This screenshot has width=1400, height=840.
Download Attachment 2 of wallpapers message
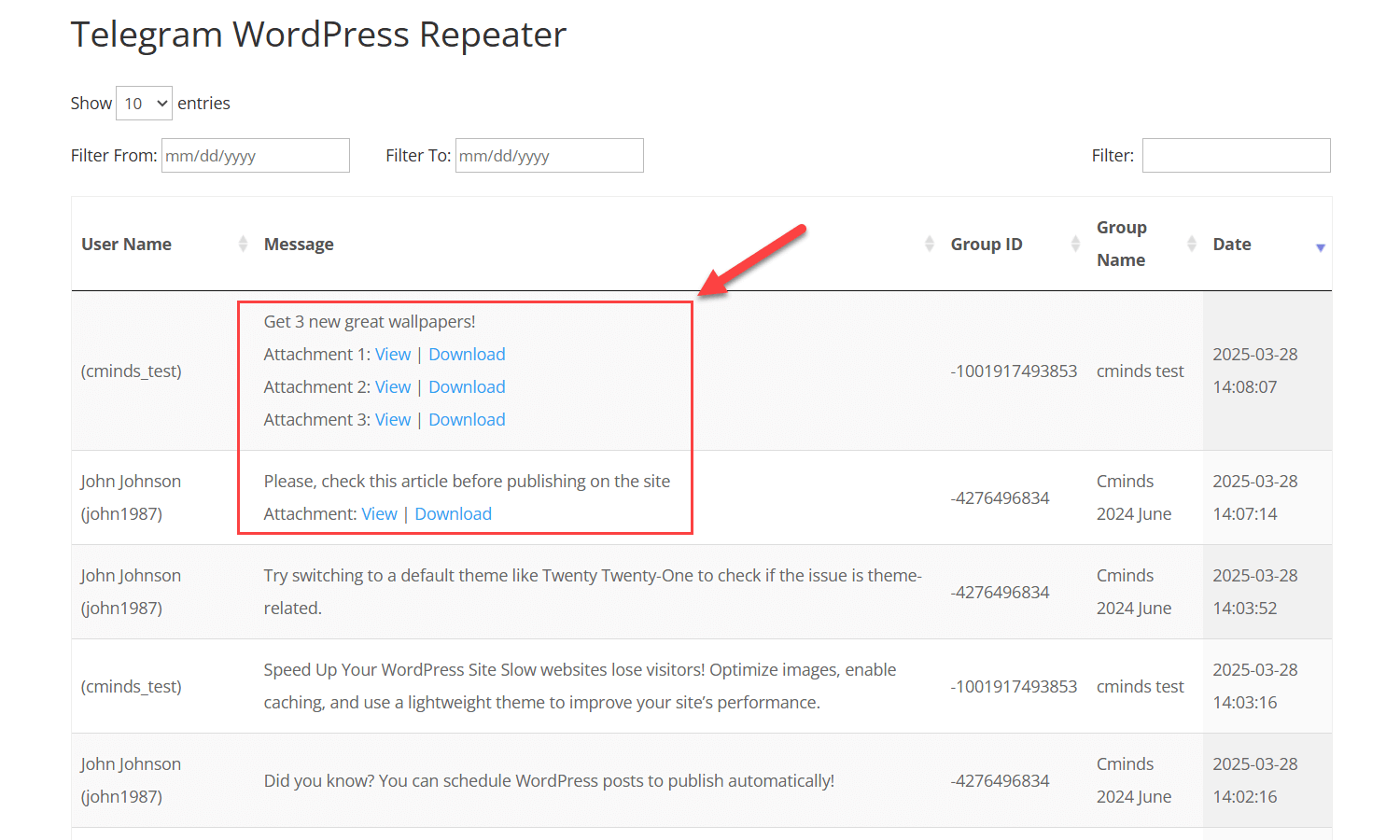click(467, 387)
